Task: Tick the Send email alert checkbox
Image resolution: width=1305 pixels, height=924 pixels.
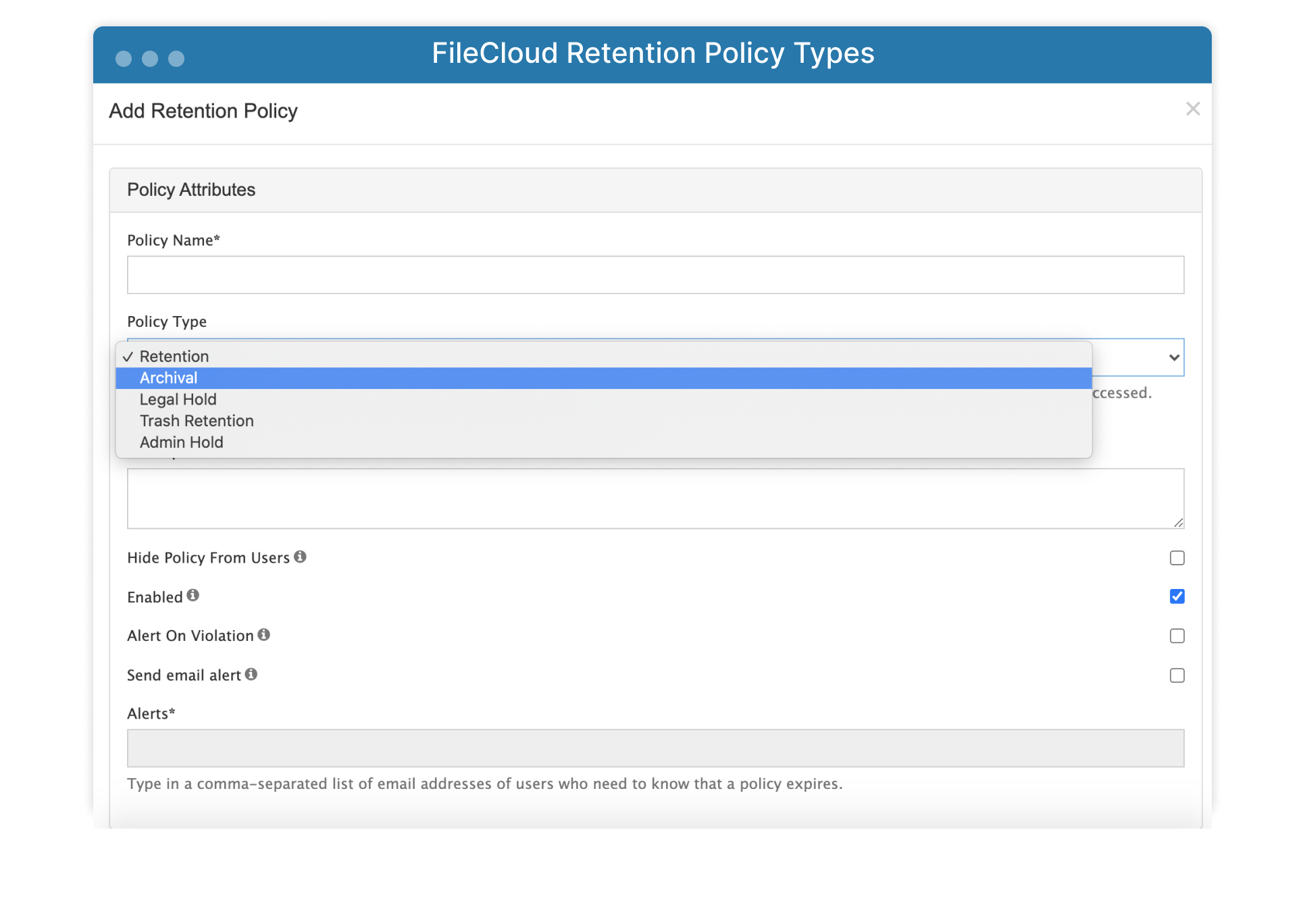Action: [x=1177, y=675]
